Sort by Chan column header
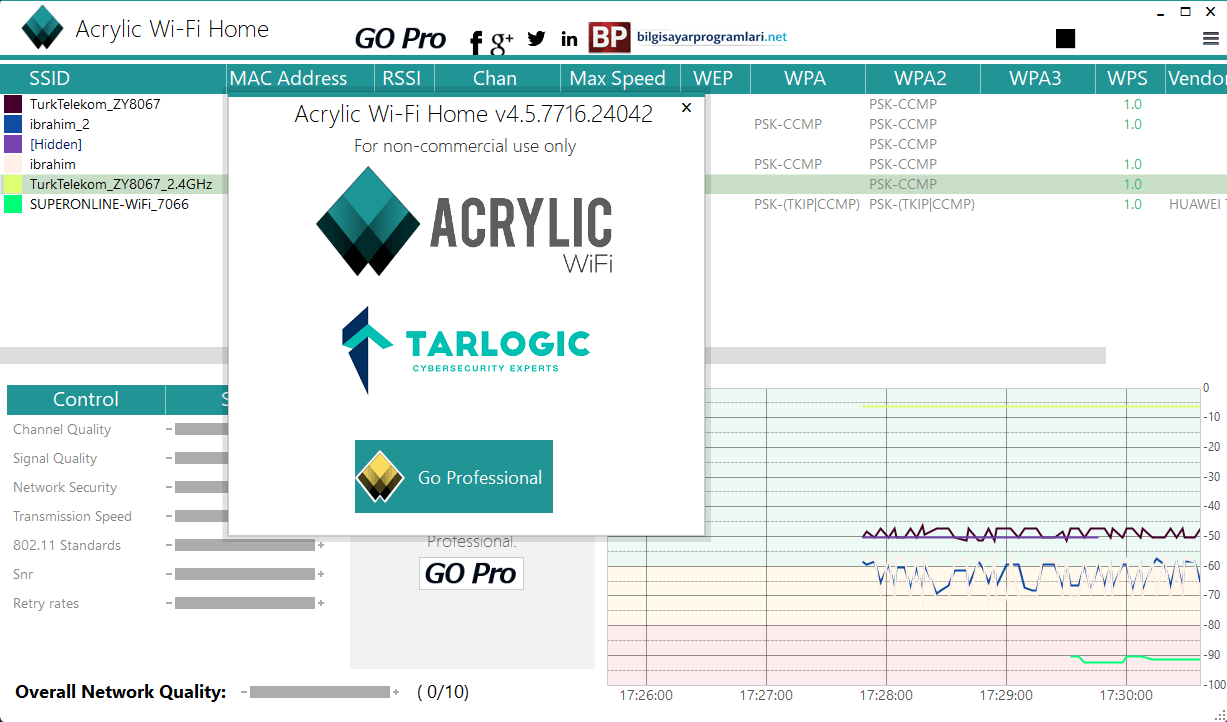The height and width of the screenshot is (722, 1227). 495,78
